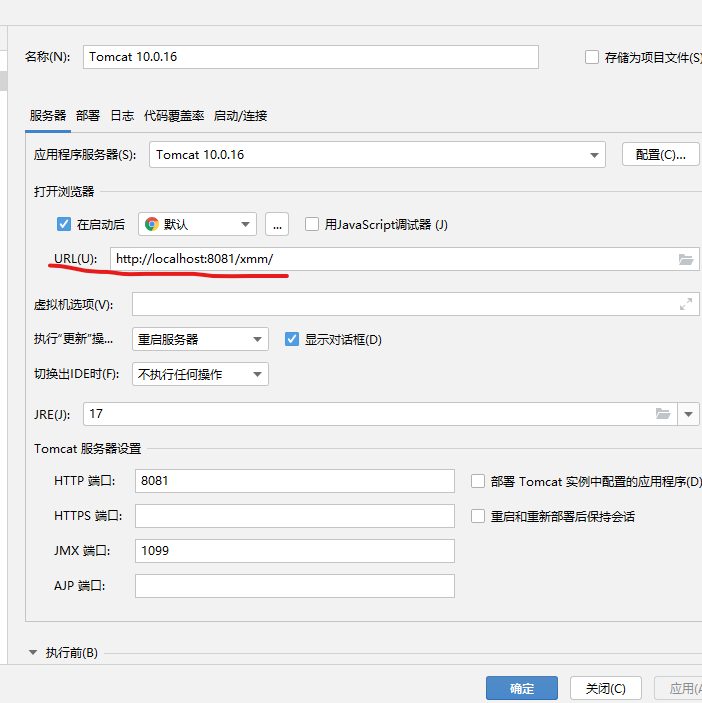
Task: Open the 执行更新操作 重启服务器 dropdown
Action: (x=200, y=339)
